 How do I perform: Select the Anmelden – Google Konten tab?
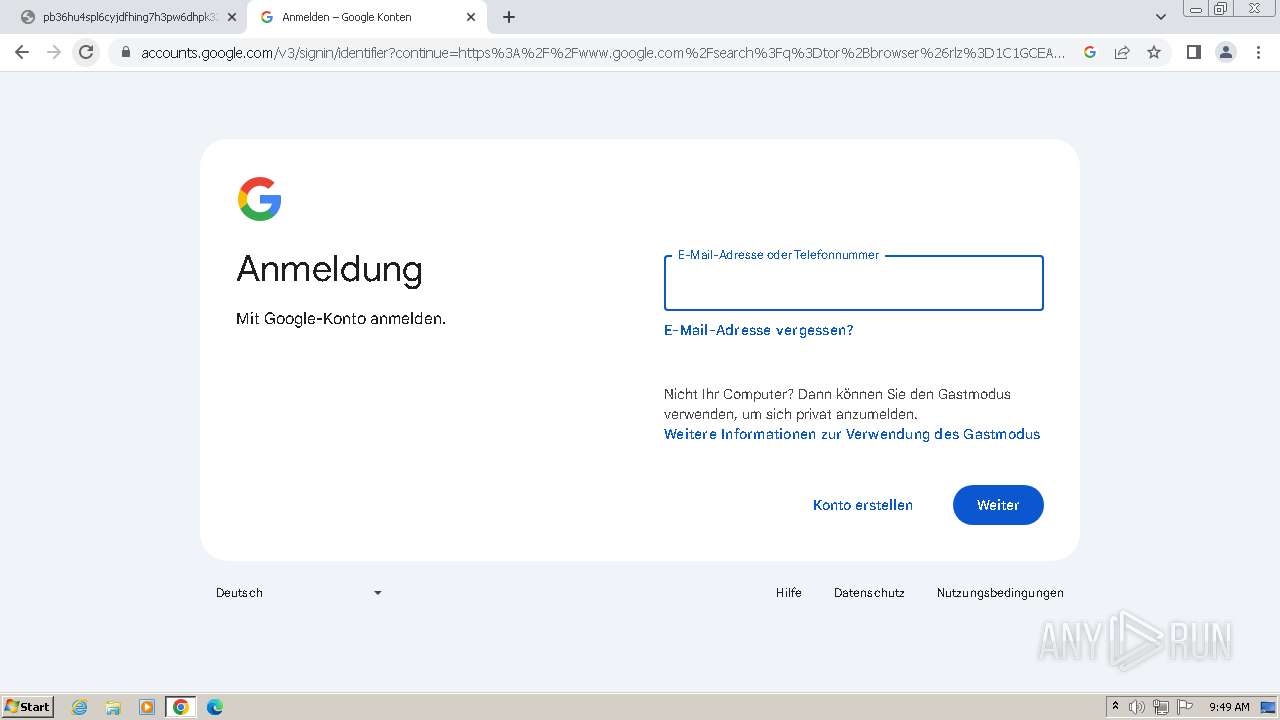367,17
